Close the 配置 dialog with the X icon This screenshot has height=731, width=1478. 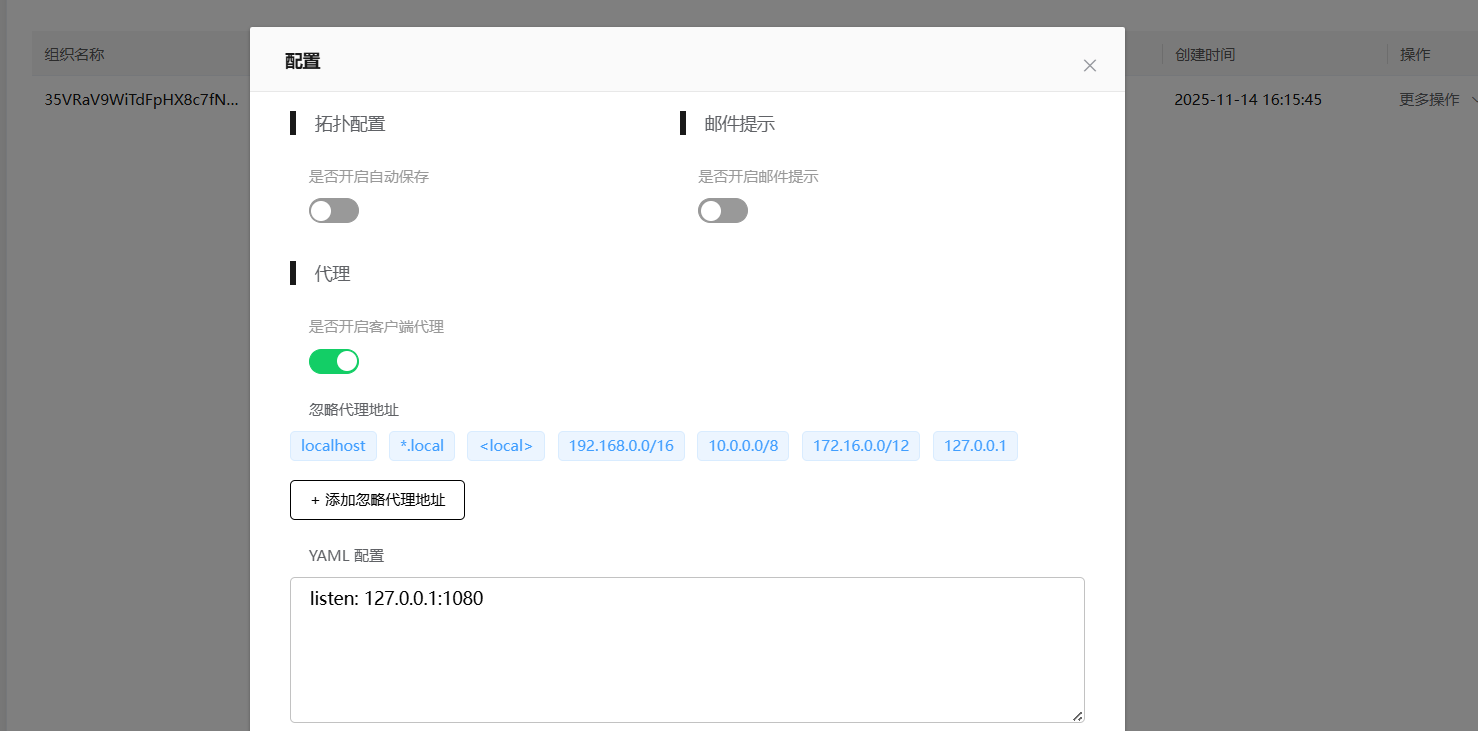pos(1089,65)
